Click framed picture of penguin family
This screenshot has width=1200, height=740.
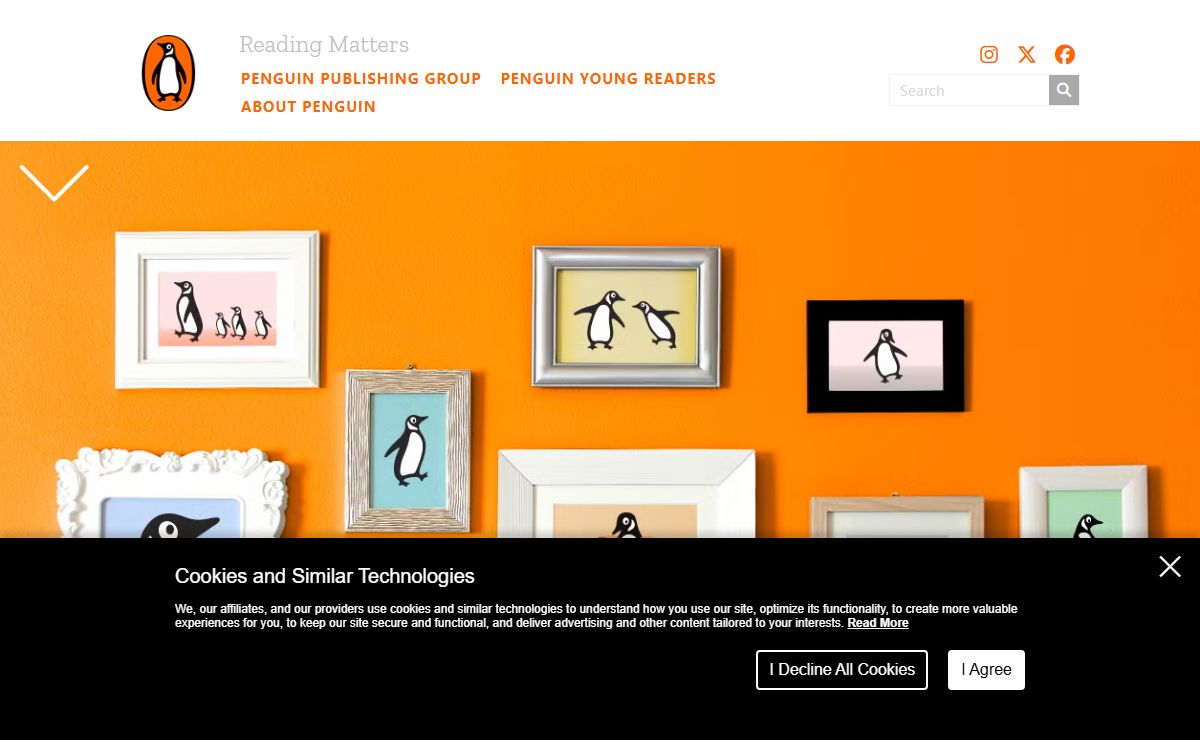tap(217, 309)
